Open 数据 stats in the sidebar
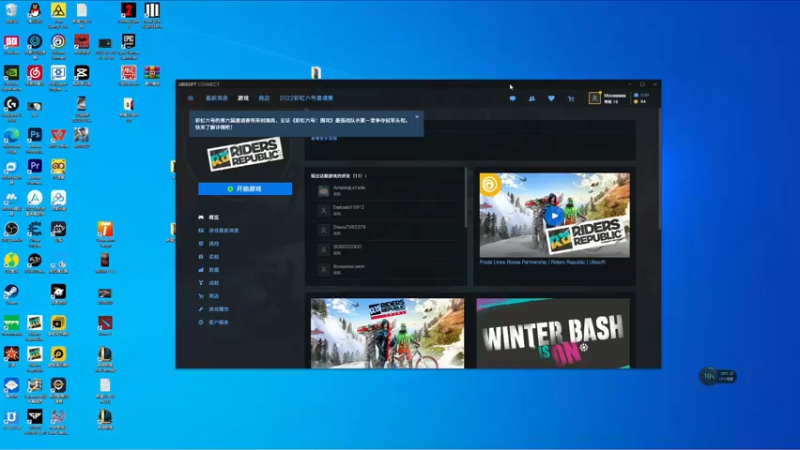The image size is (800, 450). 214,270
